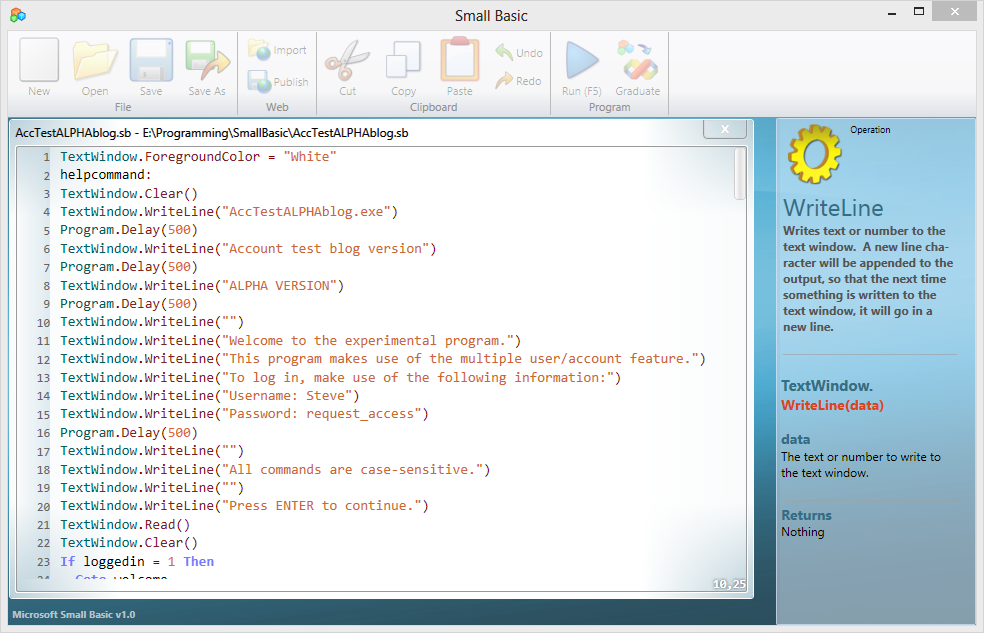984x633 pixels.
Task: Publish the program to the web
Action: pyautogui.click(x=277, y=82)
